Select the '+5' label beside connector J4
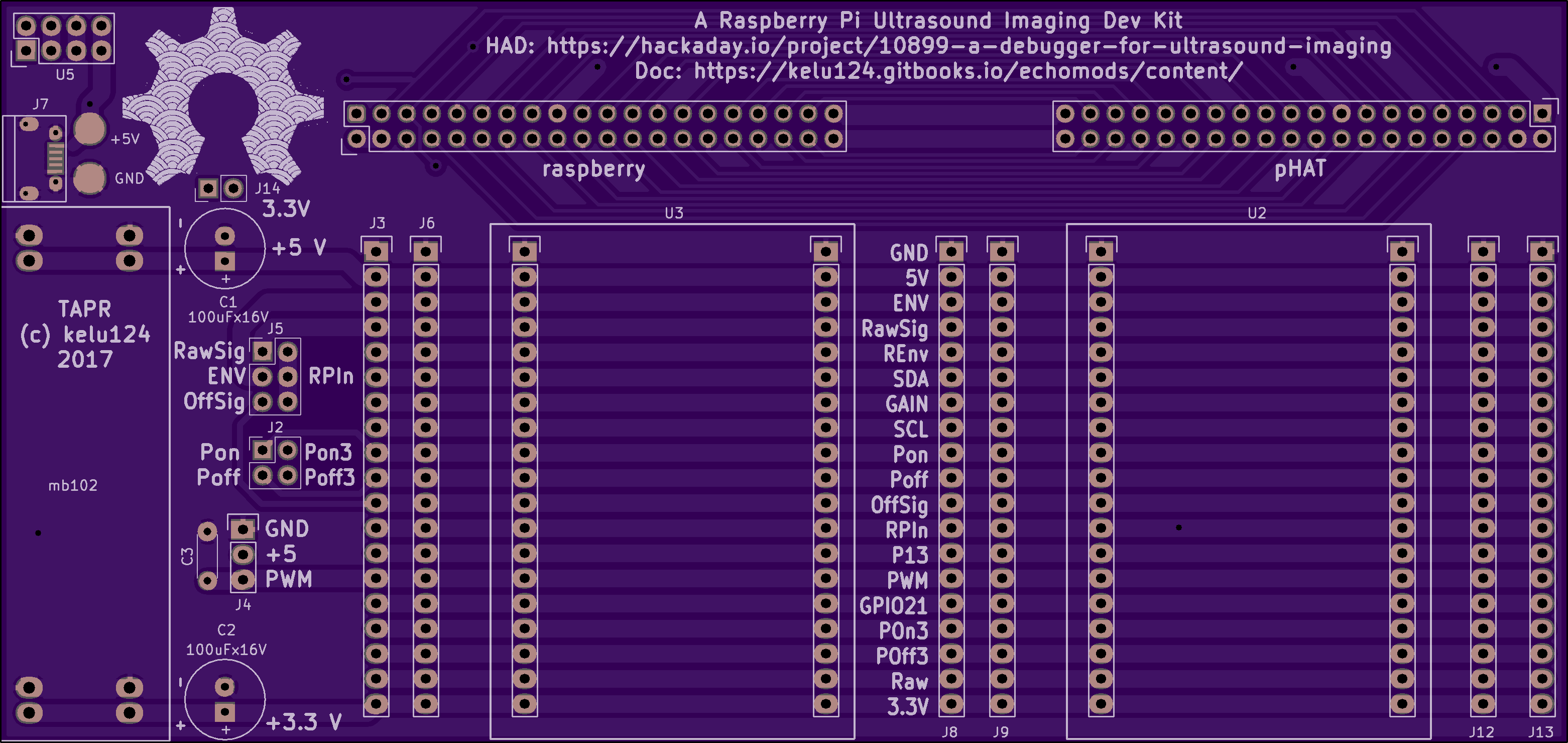This screenshot has width=1568, height=743. point(281,554)
